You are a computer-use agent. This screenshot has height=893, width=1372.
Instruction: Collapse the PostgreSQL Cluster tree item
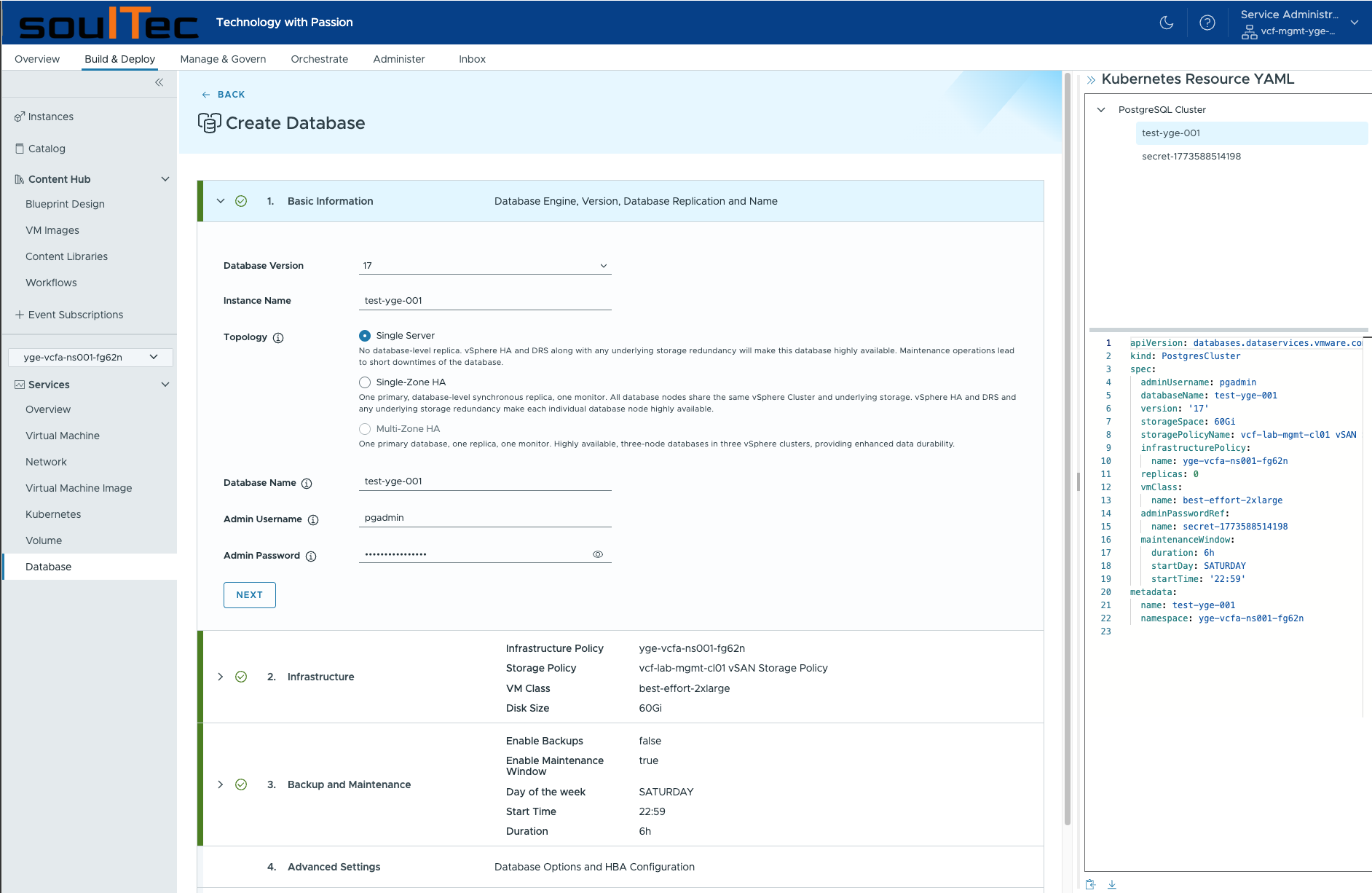click(x=1102, y=109)
